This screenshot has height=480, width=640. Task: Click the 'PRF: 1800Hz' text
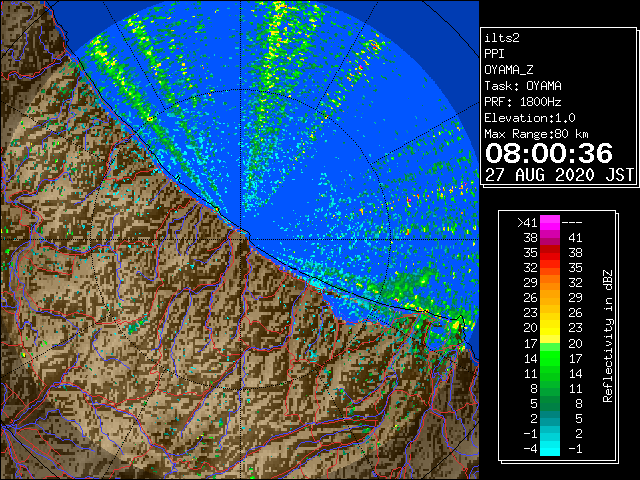coord(523,102)
